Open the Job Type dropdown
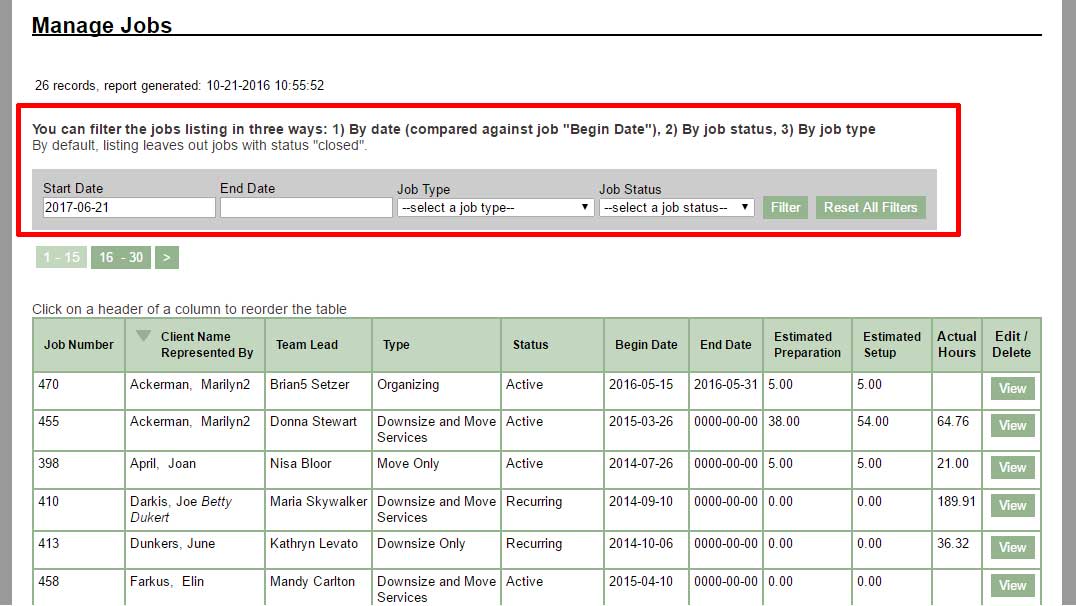This screenshot has width=1076, height=606. (x=495, y=207)
